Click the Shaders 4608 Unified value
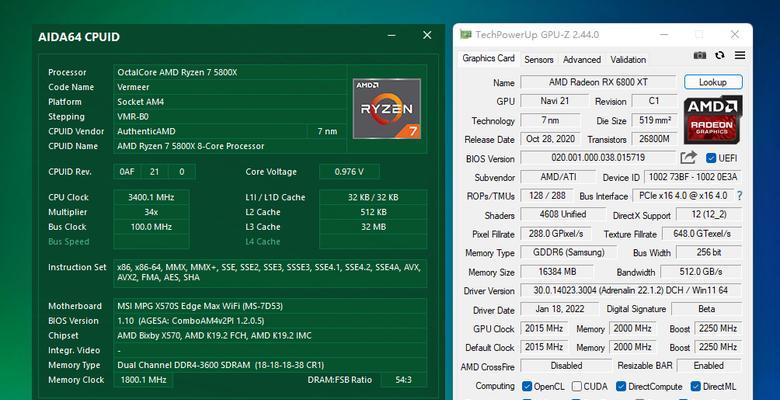Image resolution: width=780 pixels, height=400 pixels. (563, 215)
